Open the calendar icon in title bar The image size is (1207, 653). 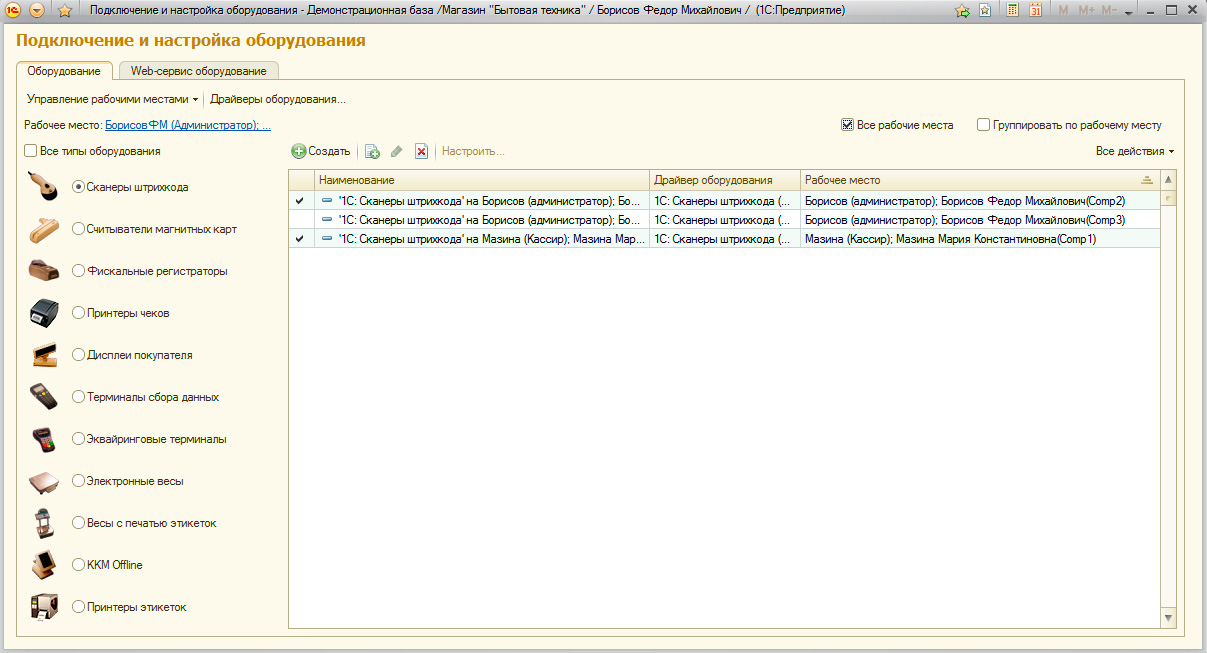(x=1036, y=11)
